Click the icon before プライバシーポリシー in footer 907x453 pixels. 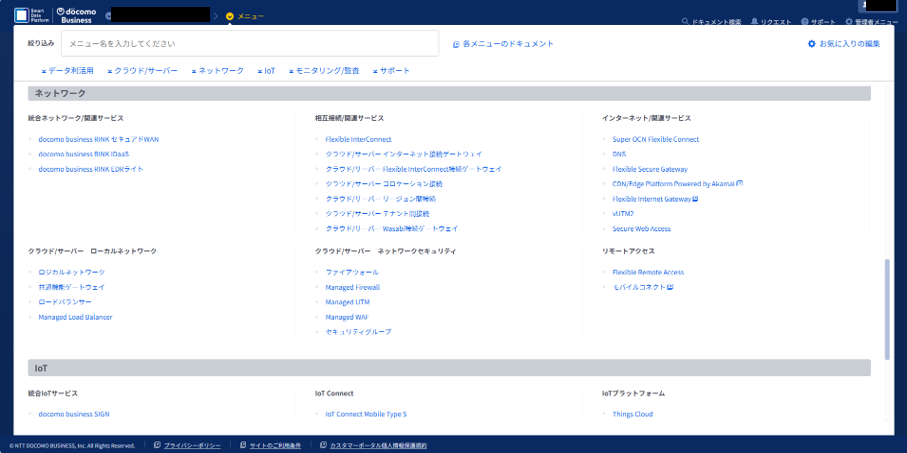[157, 445]
